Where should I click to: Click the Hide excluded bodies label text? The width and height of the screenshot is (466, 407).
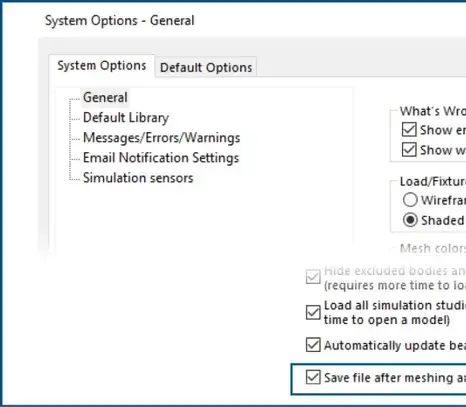tap(395, 278)
